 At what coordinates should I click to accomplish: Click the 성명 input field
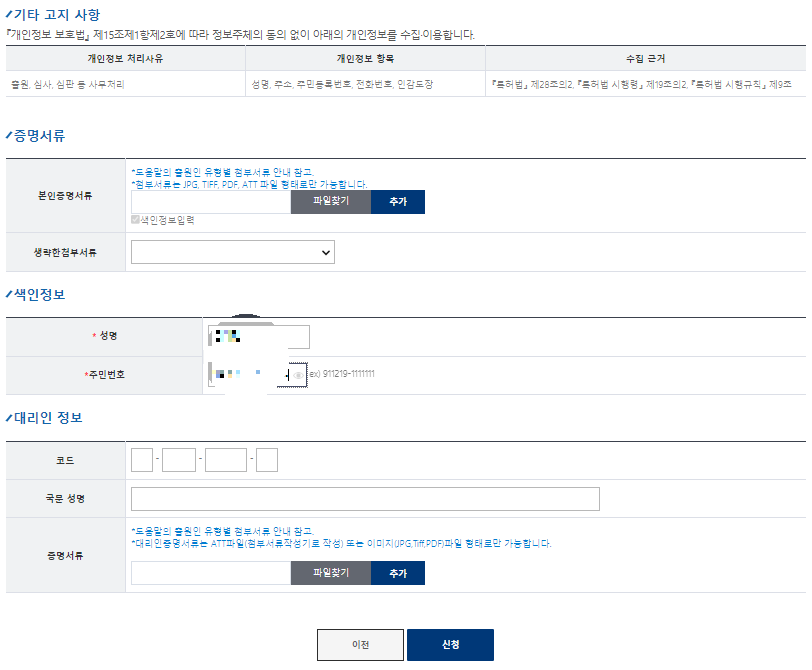[259, 337]
